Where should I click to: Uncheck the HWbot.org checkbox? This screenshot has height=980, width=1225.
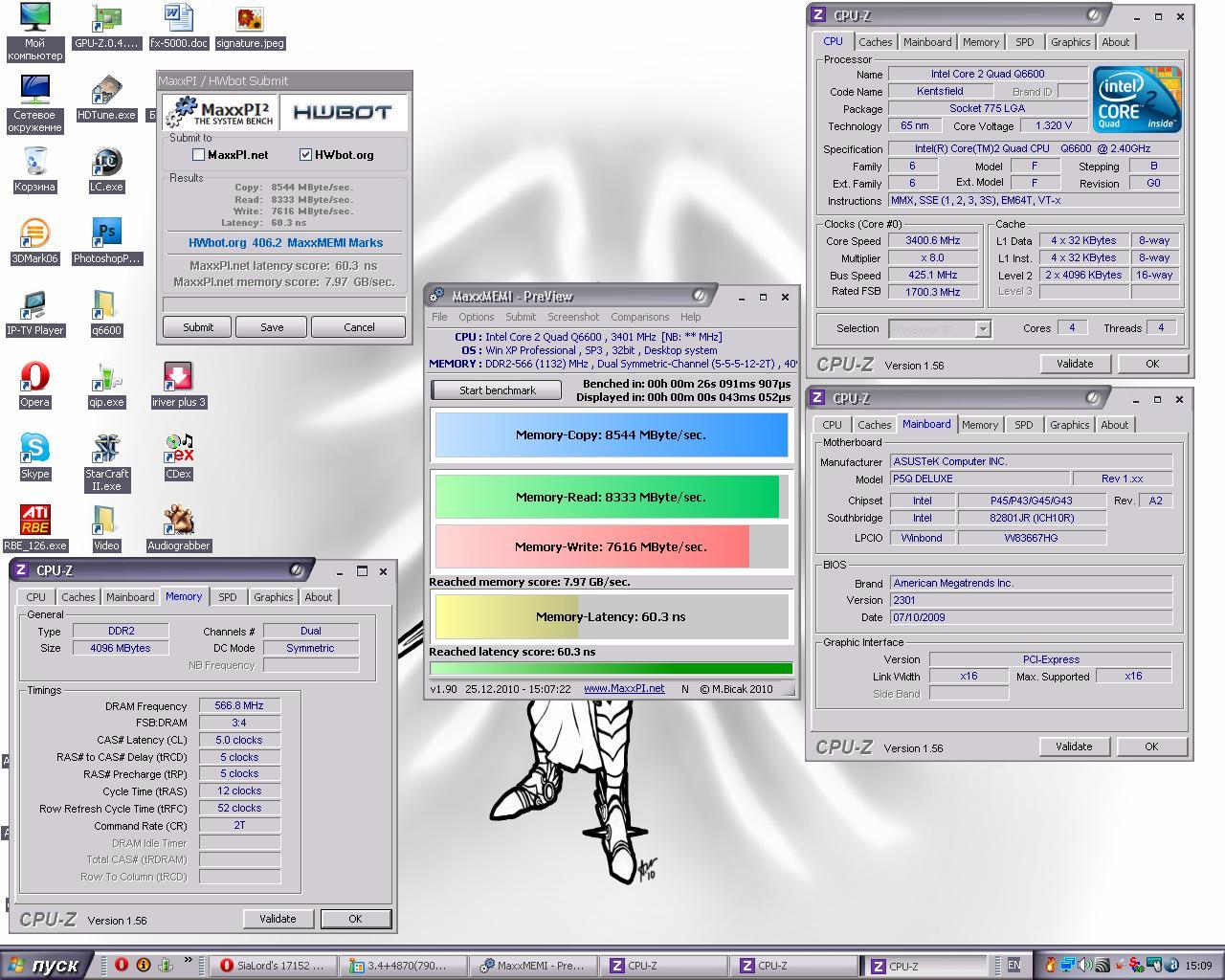click(x=306, y=154)
